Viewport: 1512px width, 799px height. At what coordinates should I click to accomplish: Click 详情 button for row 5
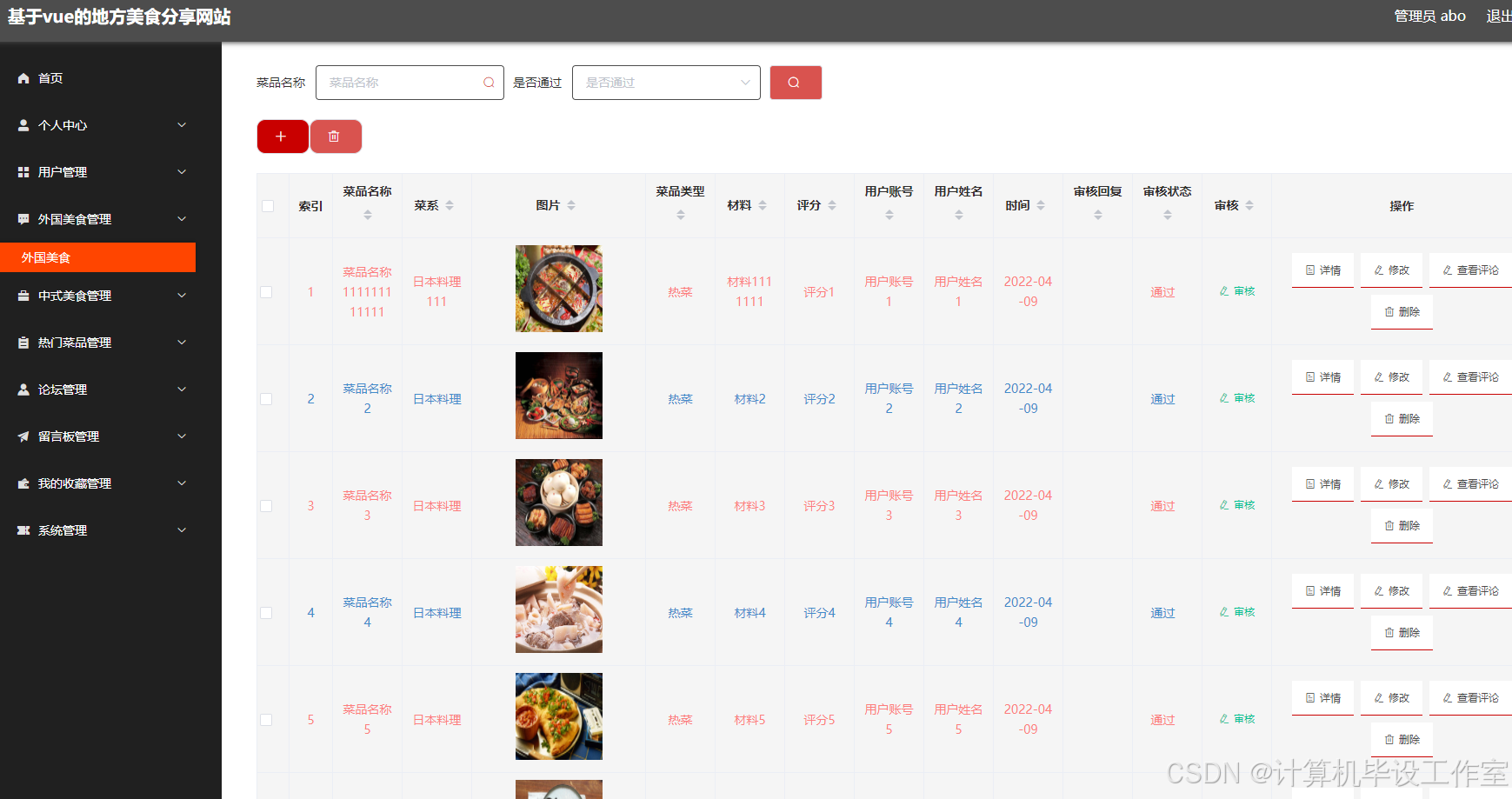[1322, 698]
